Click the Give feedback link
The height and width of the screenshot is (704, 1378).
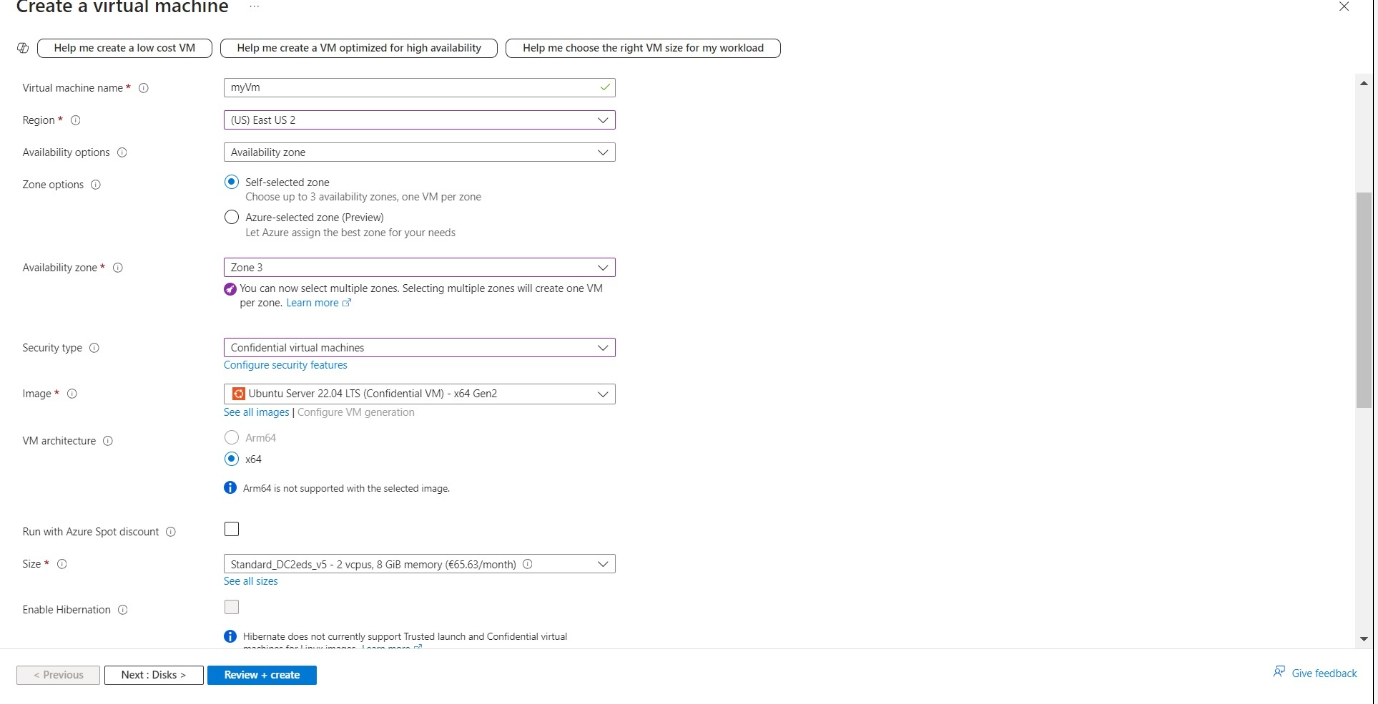(x=1324, y=673)
